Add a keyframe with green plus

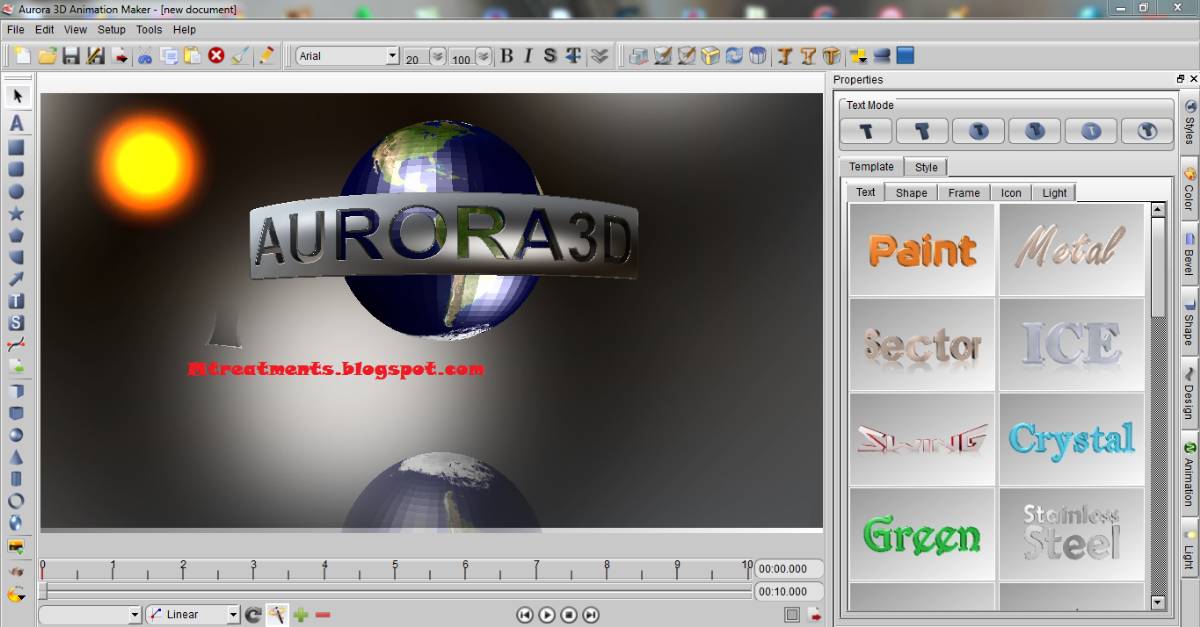[300, 614]
